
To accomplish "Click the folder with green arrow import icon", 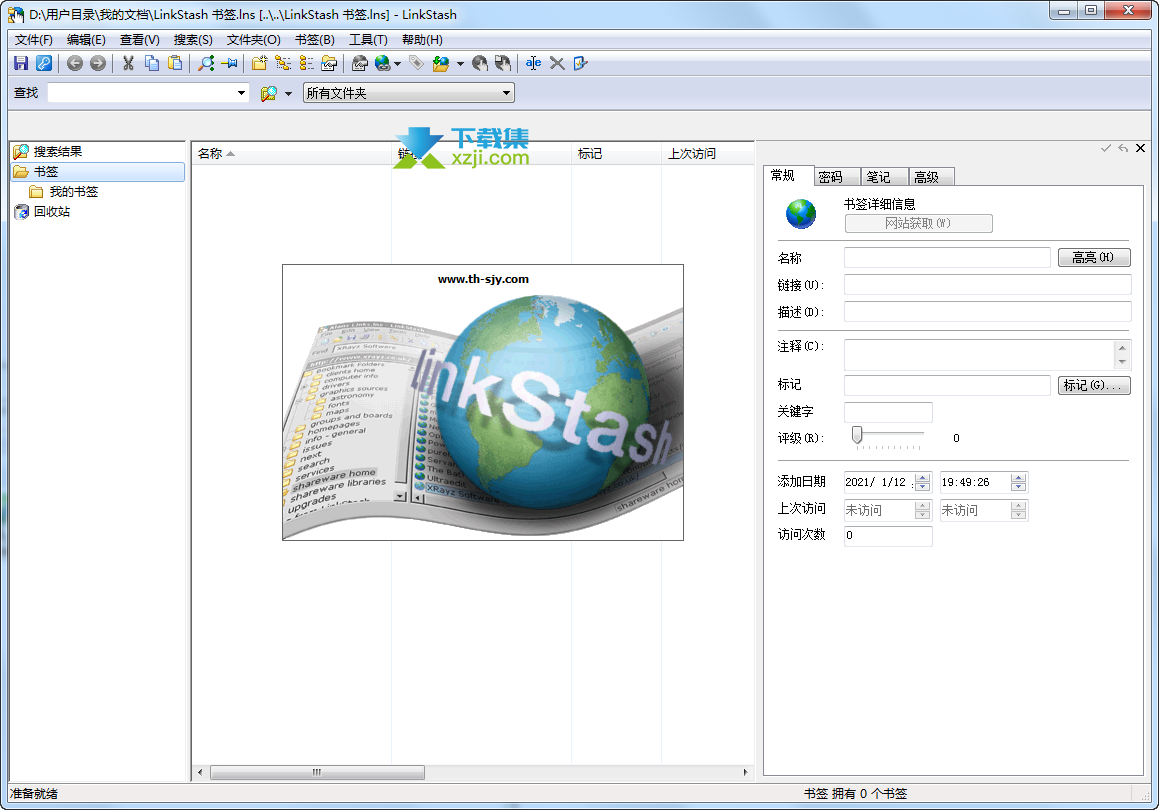I will tap(441, 64).
